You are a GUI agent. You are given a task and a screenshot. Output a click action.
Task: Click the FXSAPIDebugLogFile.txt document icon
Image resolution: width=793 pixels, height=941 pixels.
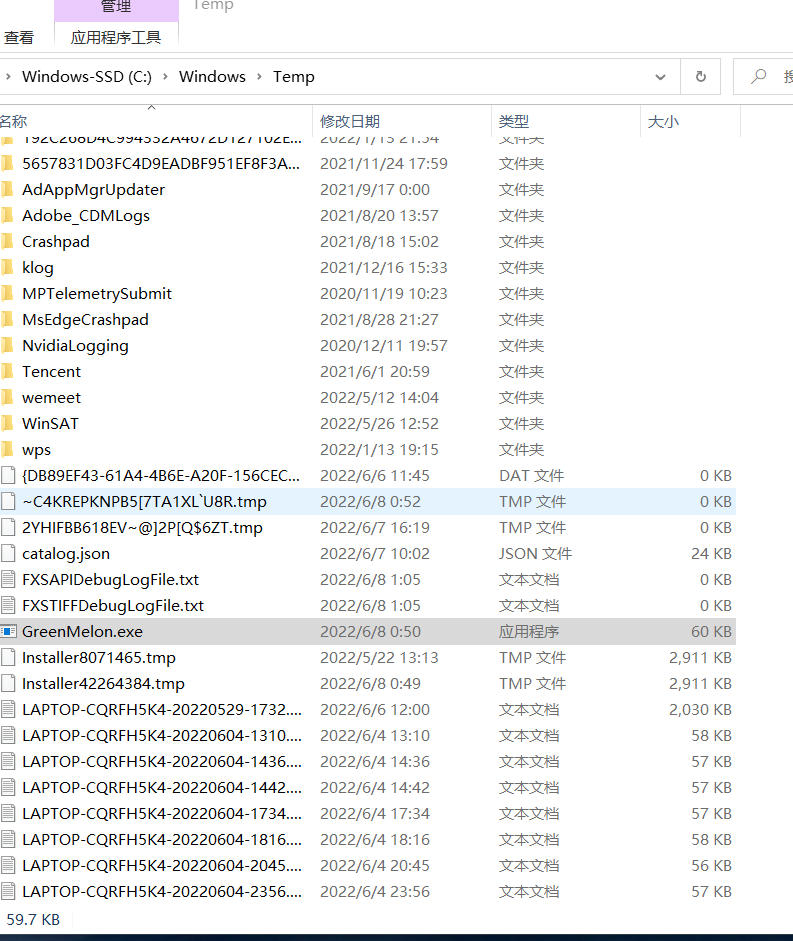9,580
